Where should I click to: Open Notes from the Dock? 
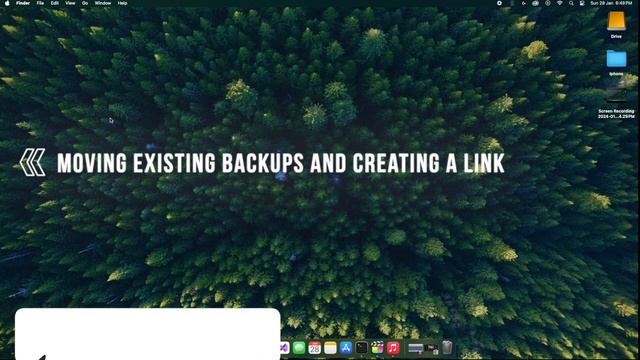coord(330,348)
